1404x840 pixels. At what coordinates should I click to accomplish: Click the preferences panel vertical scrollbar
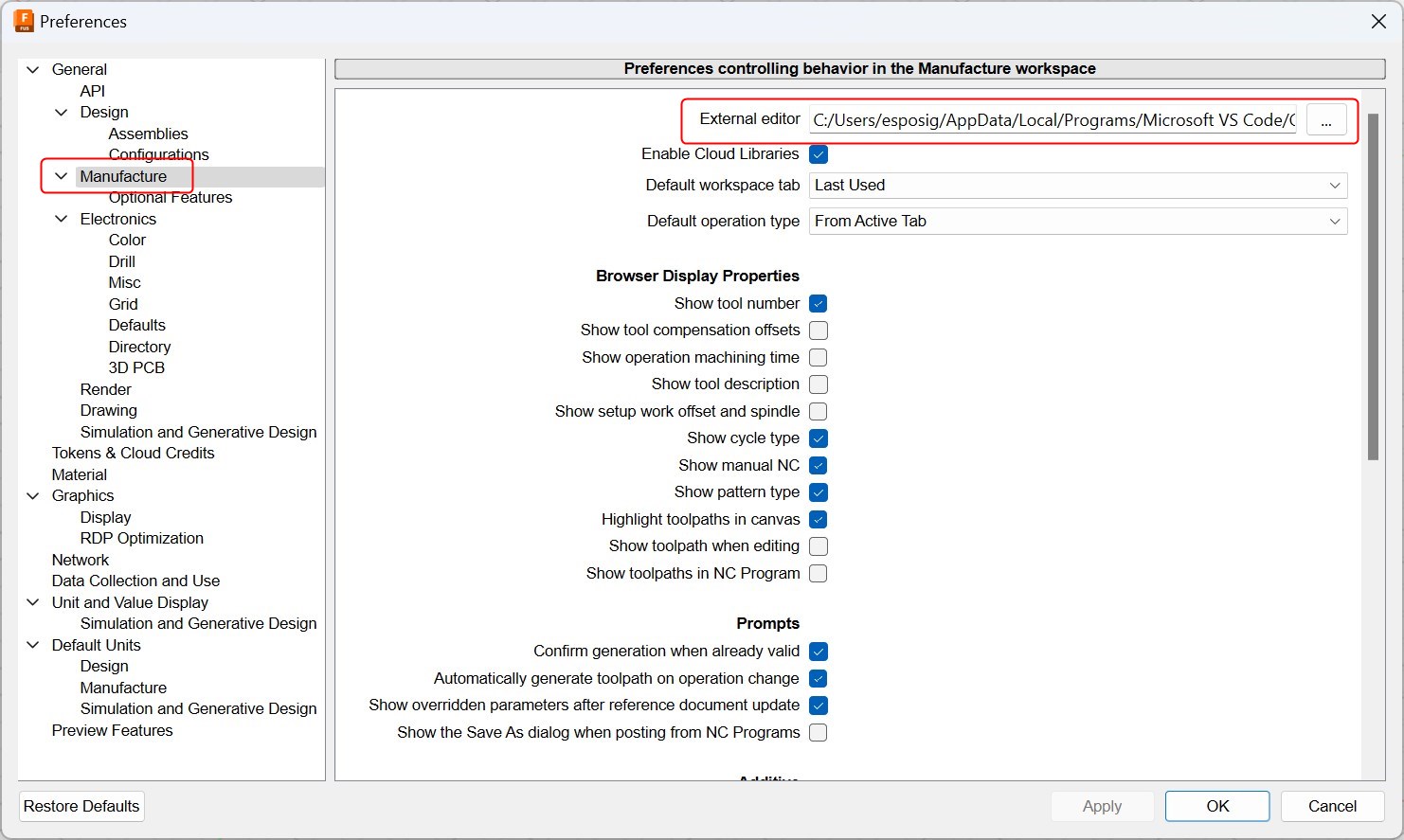[1373, 288]
